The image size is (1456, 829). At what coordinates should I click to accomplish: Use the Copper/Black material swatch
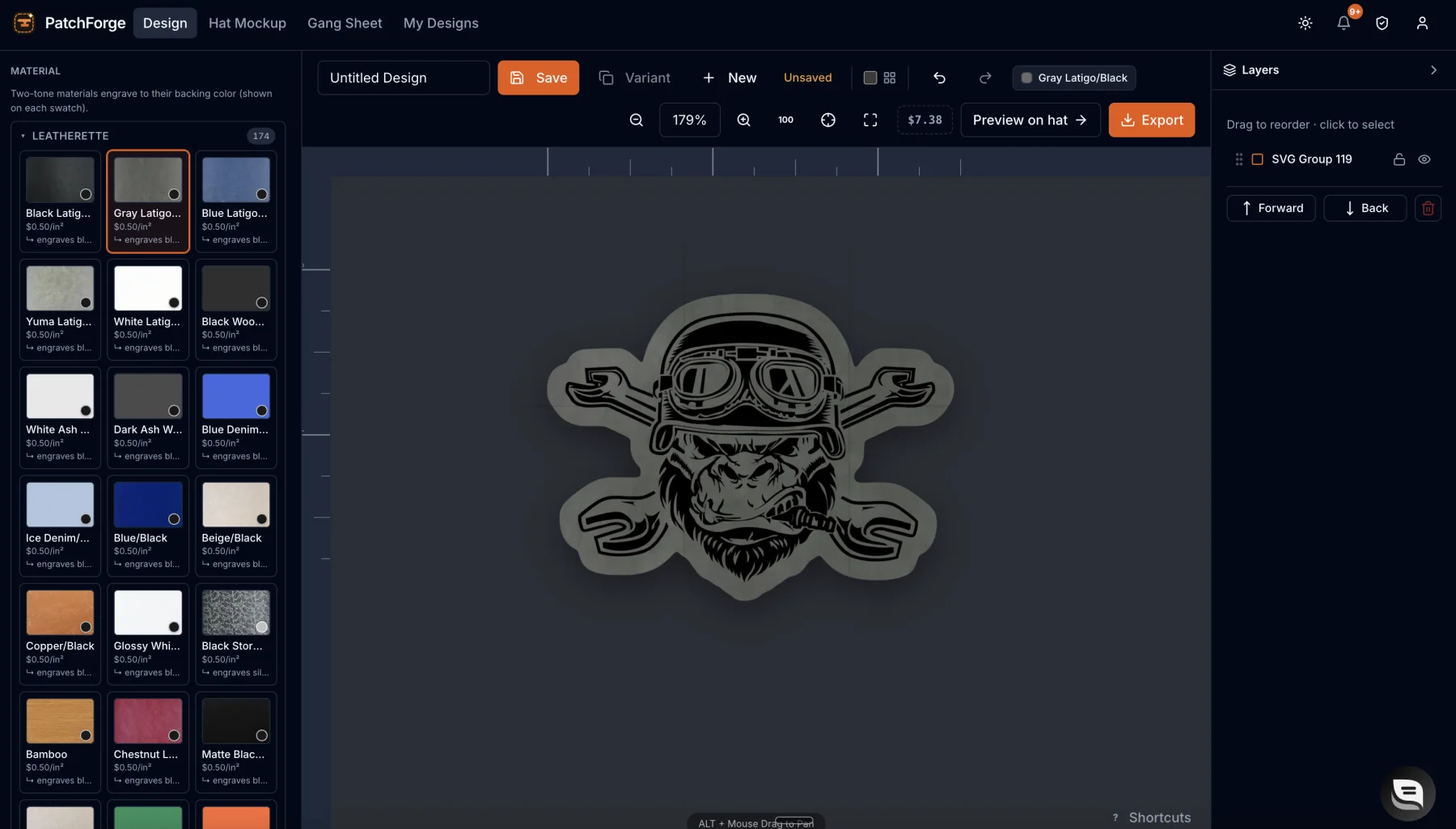click(x=60, y=634)
